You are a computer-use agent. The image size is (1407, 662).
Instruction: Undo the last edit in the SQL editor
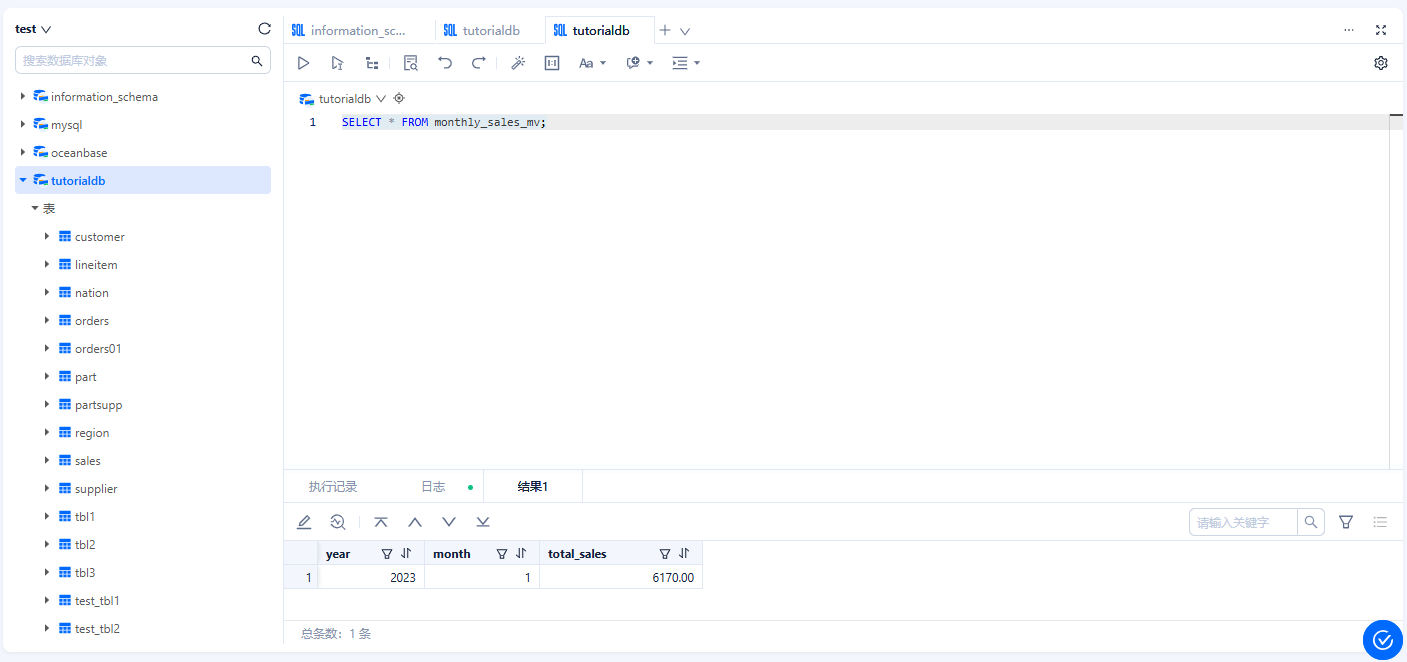coord(445,62)
